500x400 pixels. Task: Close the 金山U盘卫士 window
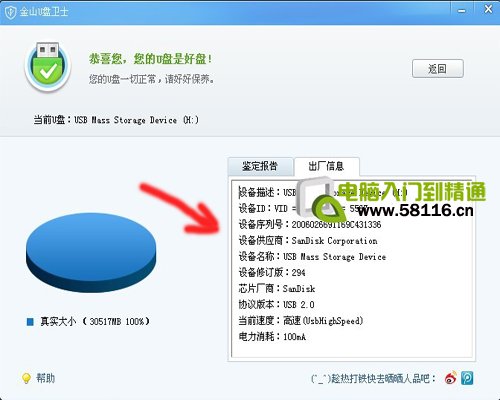488,9
